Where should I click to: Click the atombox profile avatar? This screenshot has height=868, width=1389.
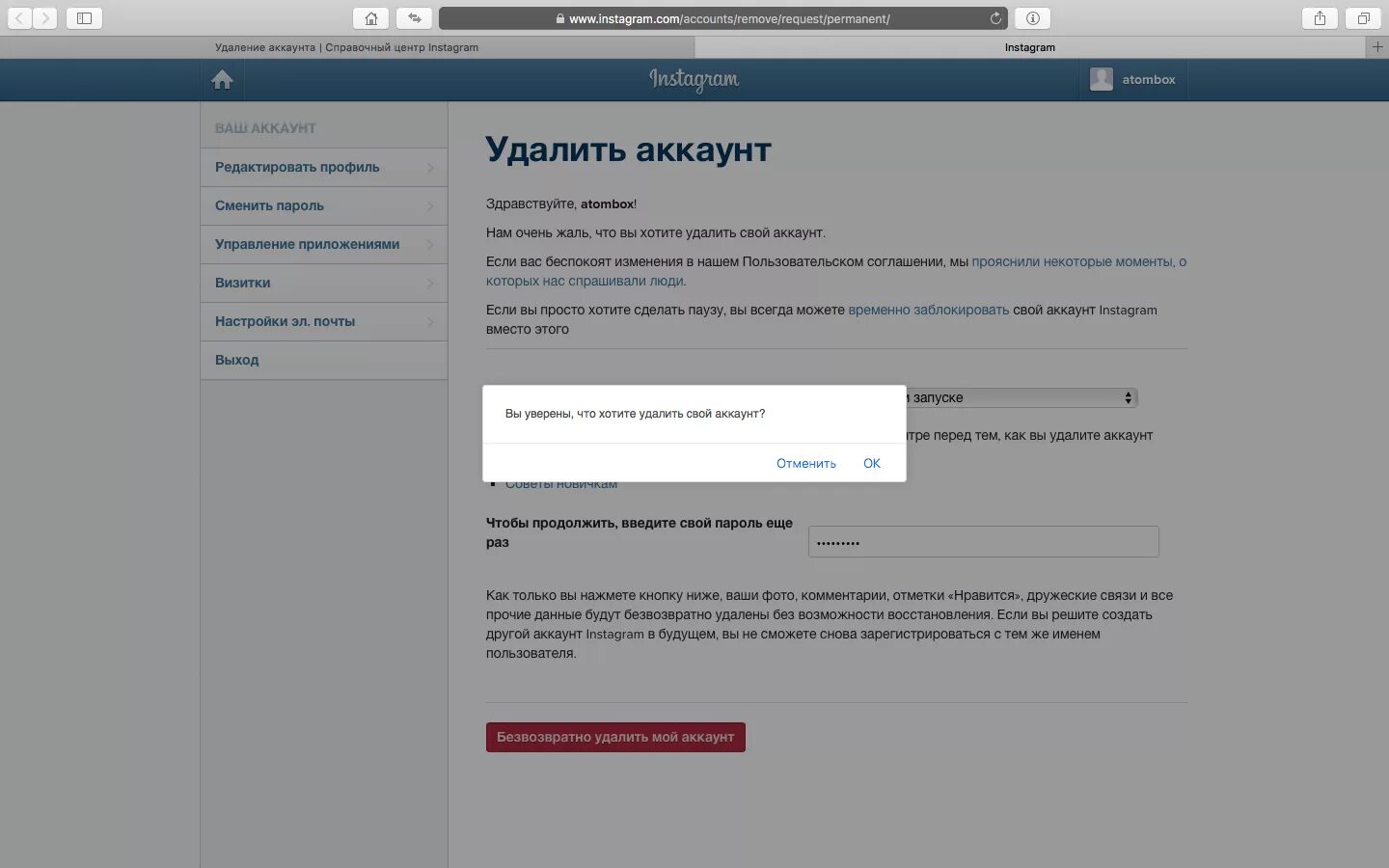click(x=1102, y=79)
